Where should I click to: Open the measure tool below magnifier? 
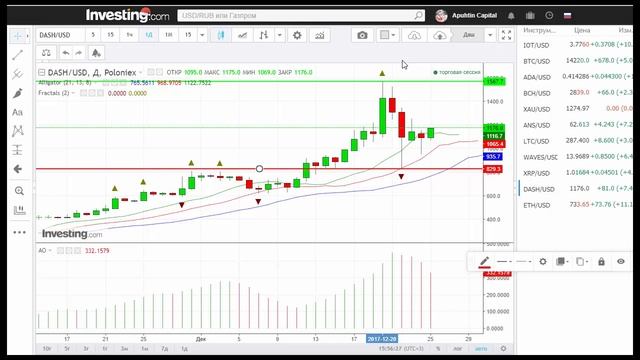[x=19, y=210]
